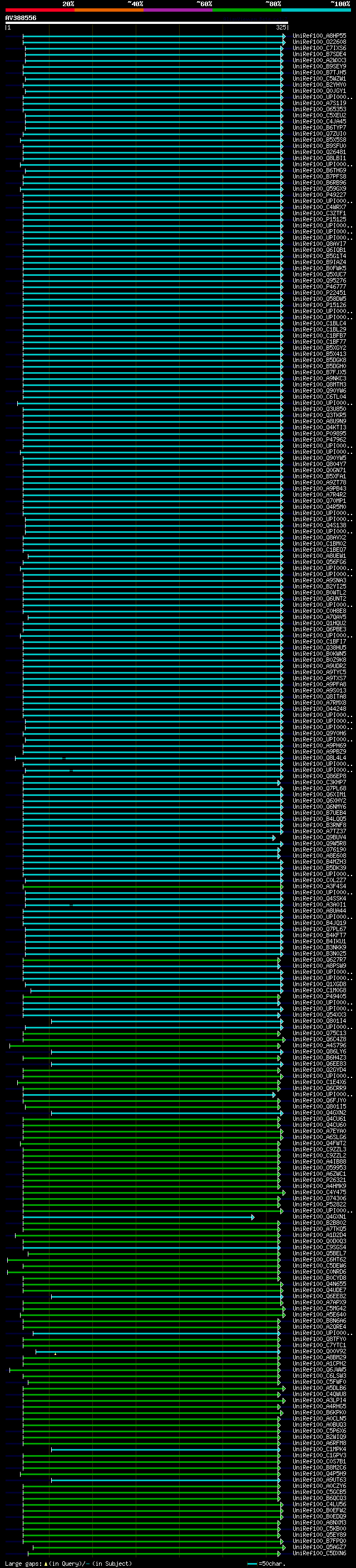Select the UniRef100_Q8LBI1 label
The width and height of the screenshot is (356, 1568).
tap(319, 159)
